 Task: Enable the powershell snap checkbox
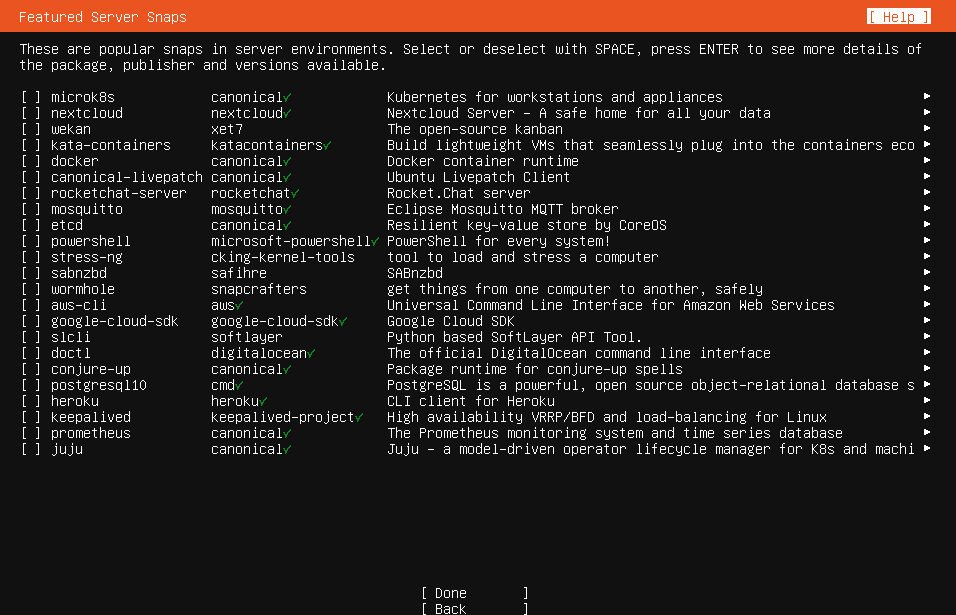pyautogui.click(x=31, y=241)
